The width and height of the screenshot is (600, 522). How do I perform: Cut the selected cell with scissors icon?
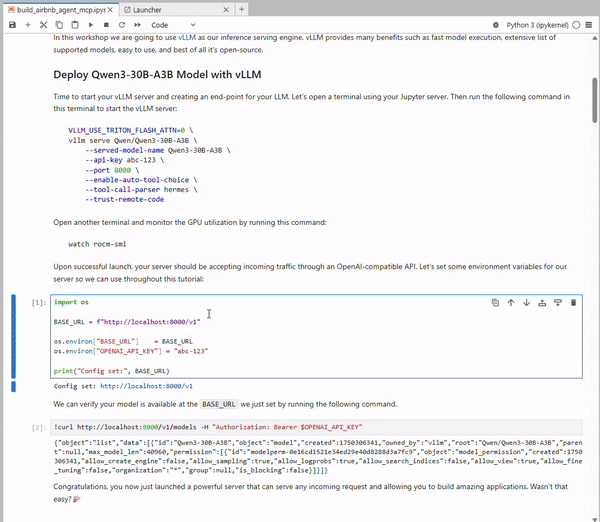click(x=44, y=24)
